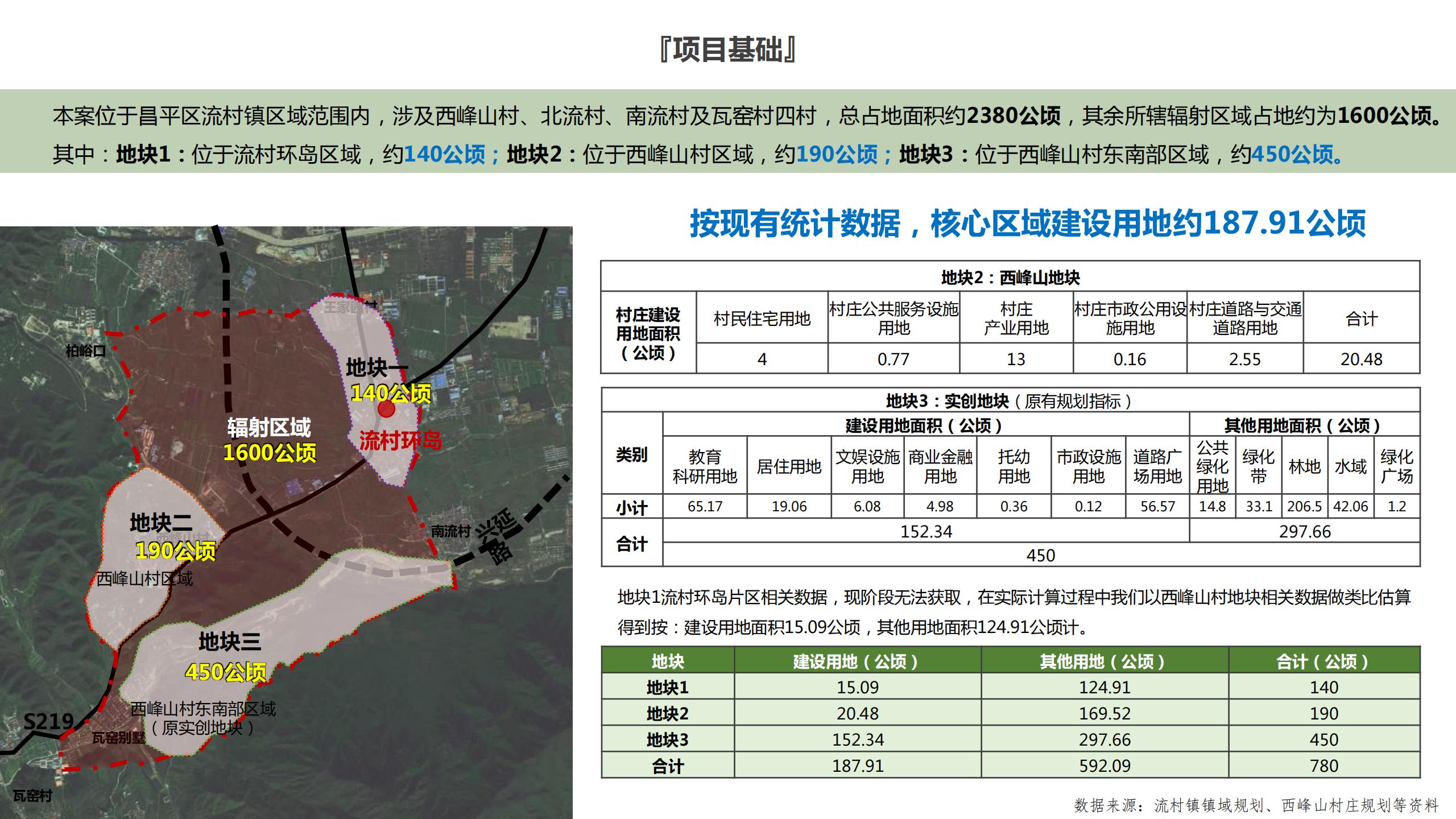Click the 地块一 label on the map
Image resolution: width=1456 pixels, height=819 pixels.
[377, 368]
